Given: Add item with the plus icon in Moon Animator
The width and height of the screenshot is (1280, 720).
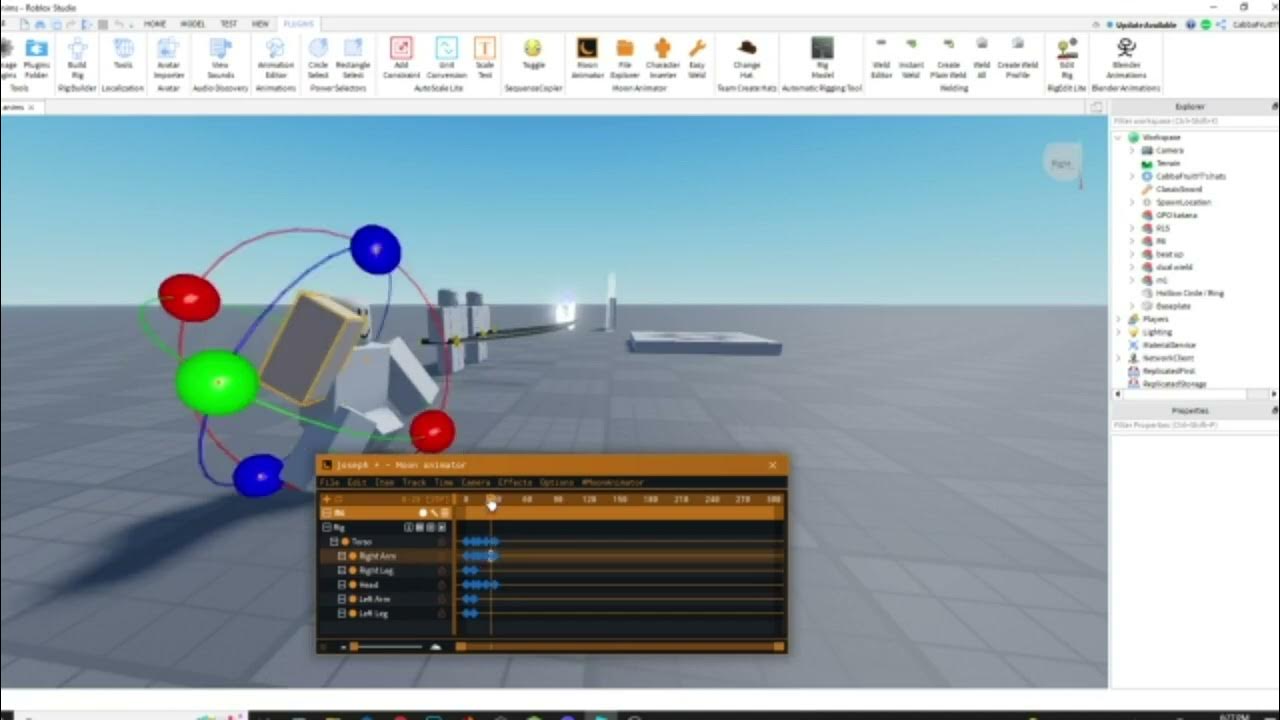Looking at the screenshot, I should click(326, 499).
